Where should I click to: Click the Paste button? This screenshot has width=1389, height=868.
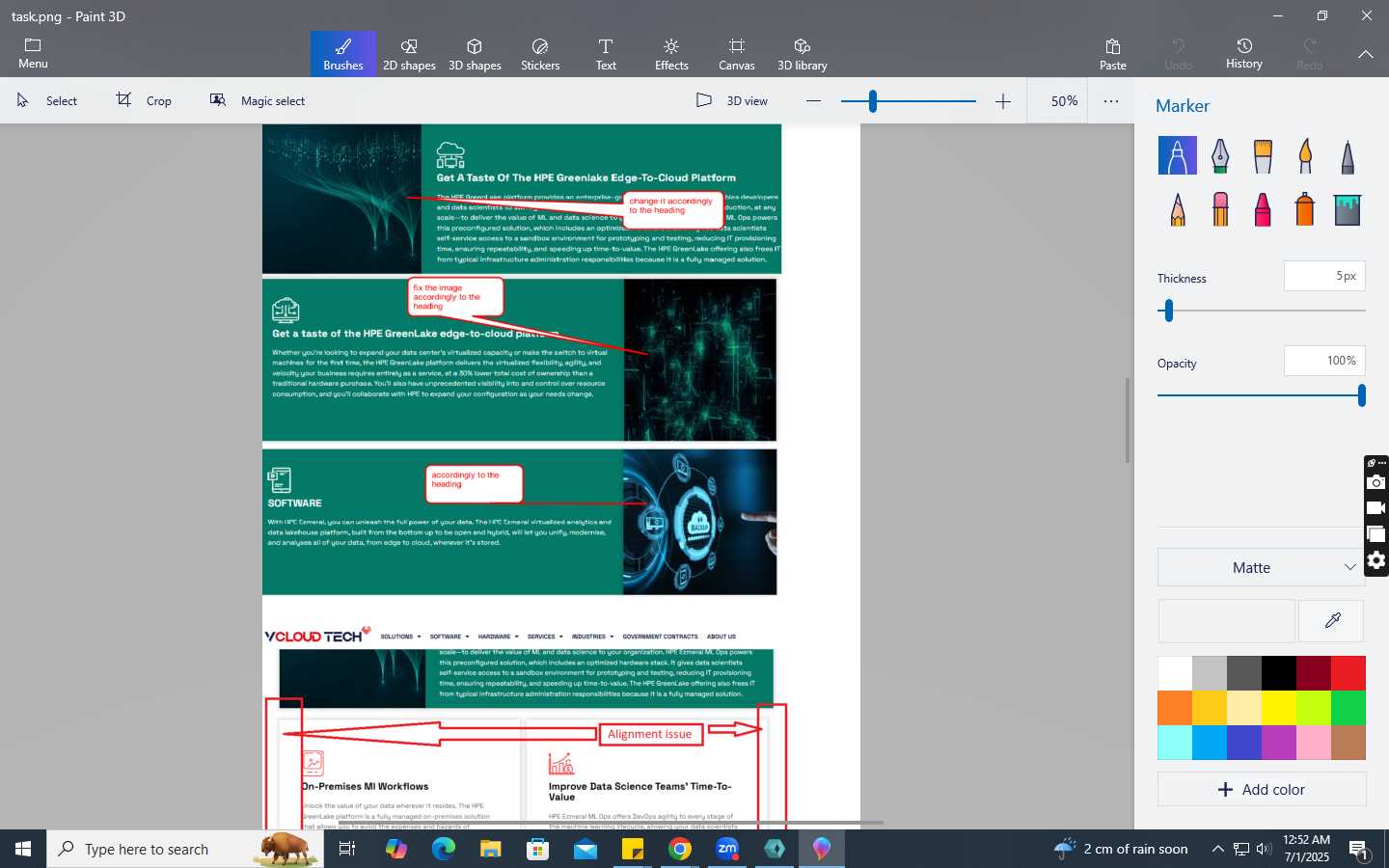click(x=1113, y=54)
